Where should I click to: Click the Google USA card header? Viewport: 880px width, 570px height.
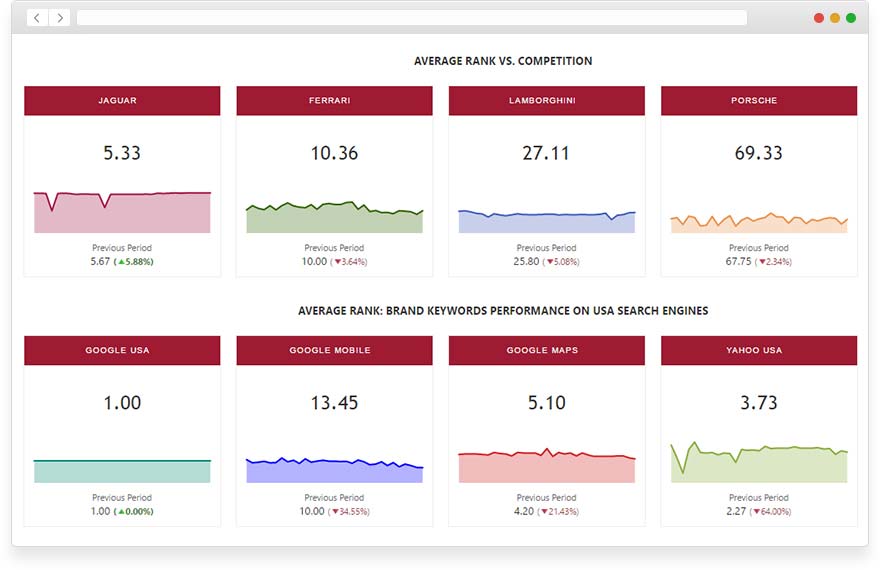tap(122, 351)
